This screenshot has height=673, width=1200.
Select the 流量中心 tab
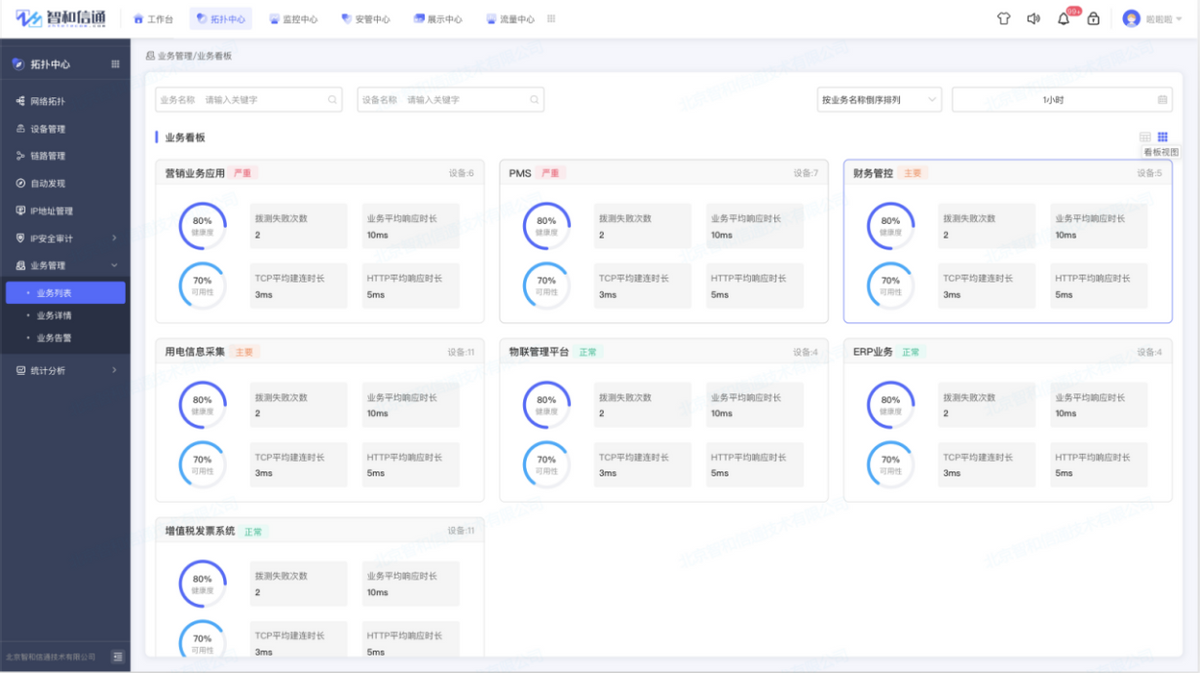click(510, 19)
